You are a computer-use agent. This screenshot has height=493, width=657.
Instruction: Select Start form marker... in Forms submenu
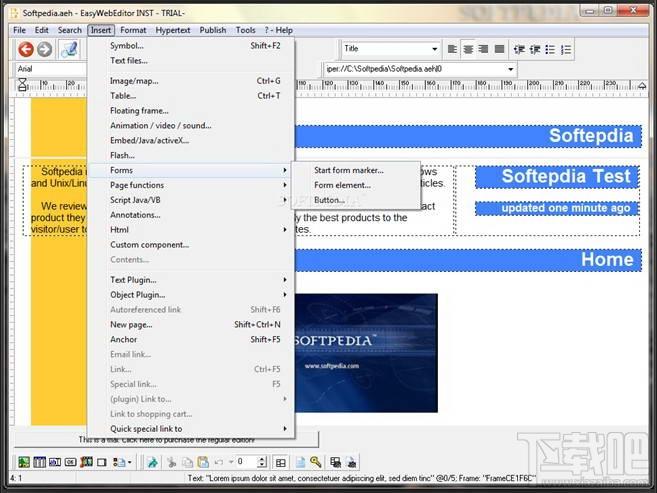tap(348, 170)
